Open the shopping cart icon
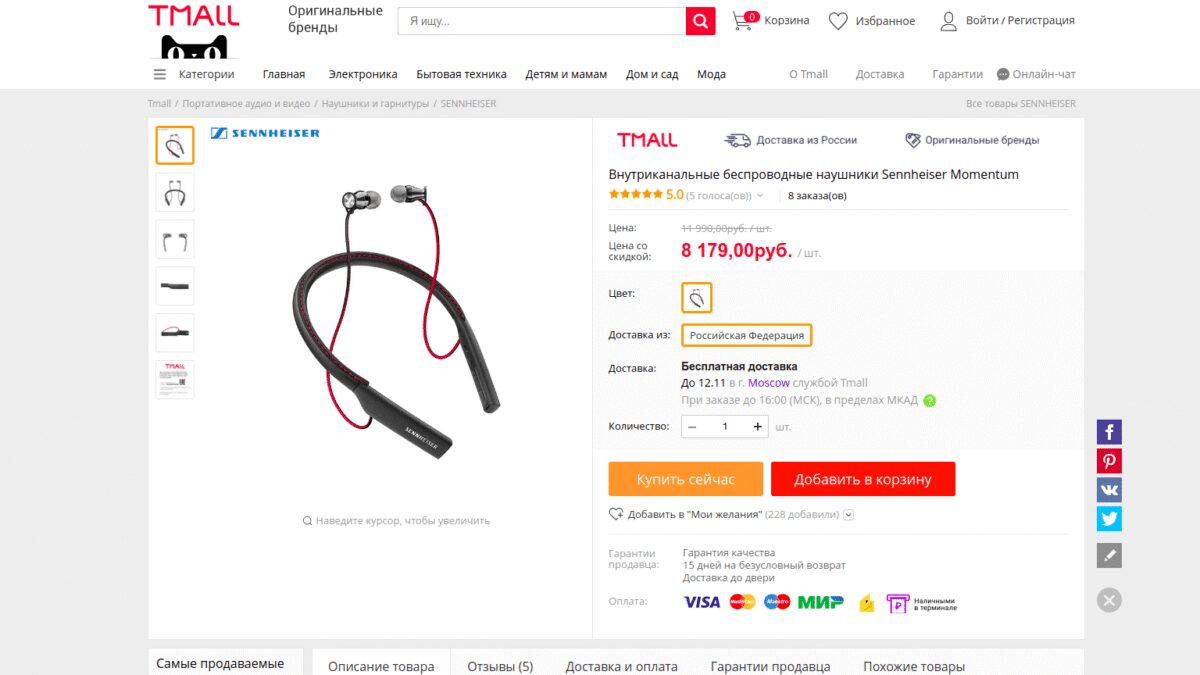Screen dimensions: 1200x675 tap(744, 20)
